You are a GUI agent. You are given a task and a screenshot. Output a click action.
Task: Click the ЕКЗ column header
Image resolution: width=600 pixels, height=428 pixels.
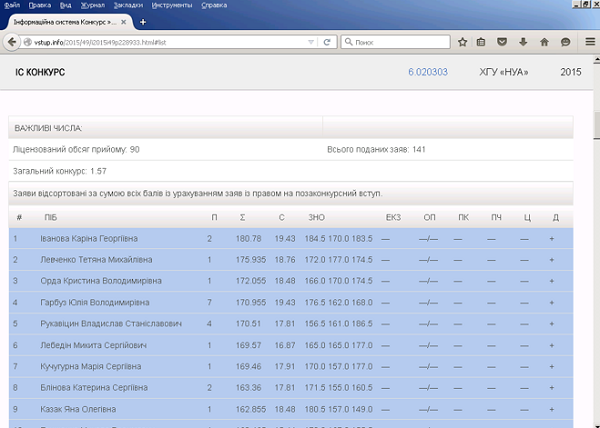[393, 217]
